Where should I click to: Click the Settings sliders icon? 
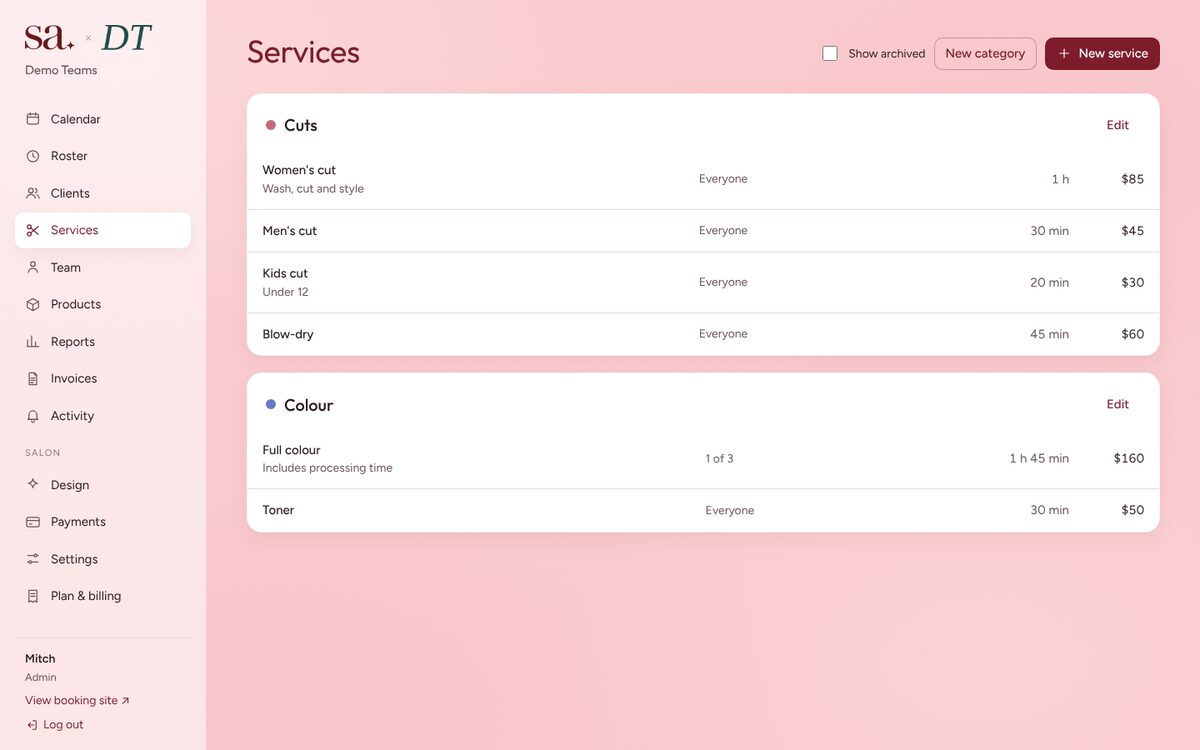[x=33, y=559]
